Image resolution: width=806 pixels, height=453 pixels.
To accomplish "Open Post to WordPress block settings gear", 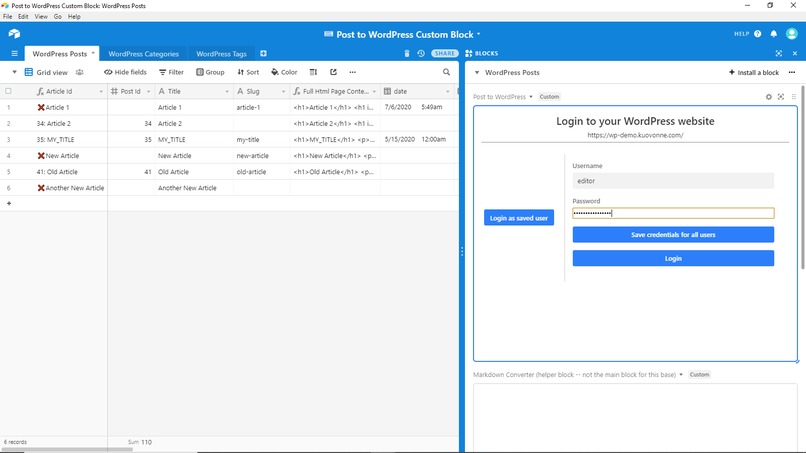I will (x=768, y=97).
